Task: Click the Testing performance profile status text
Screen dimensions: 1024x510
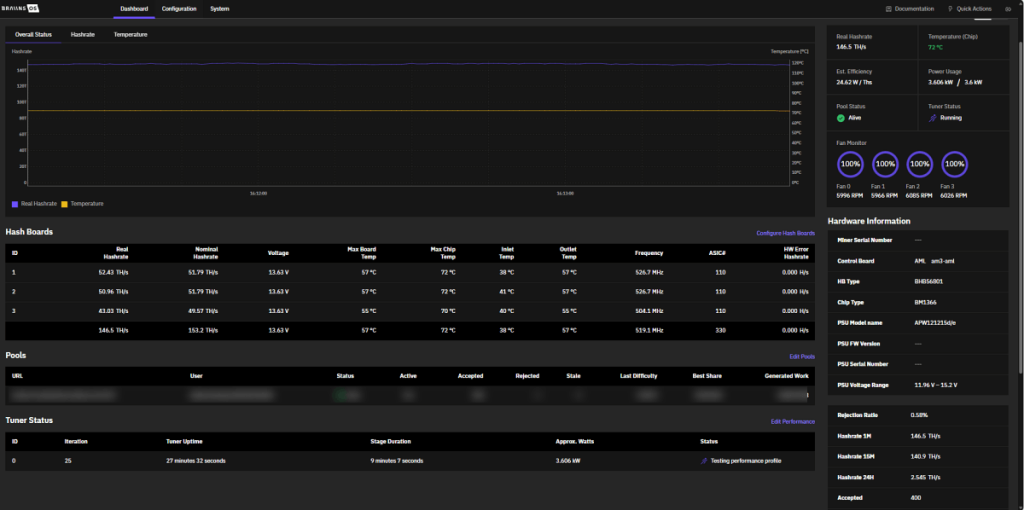Action: [746, 461]
